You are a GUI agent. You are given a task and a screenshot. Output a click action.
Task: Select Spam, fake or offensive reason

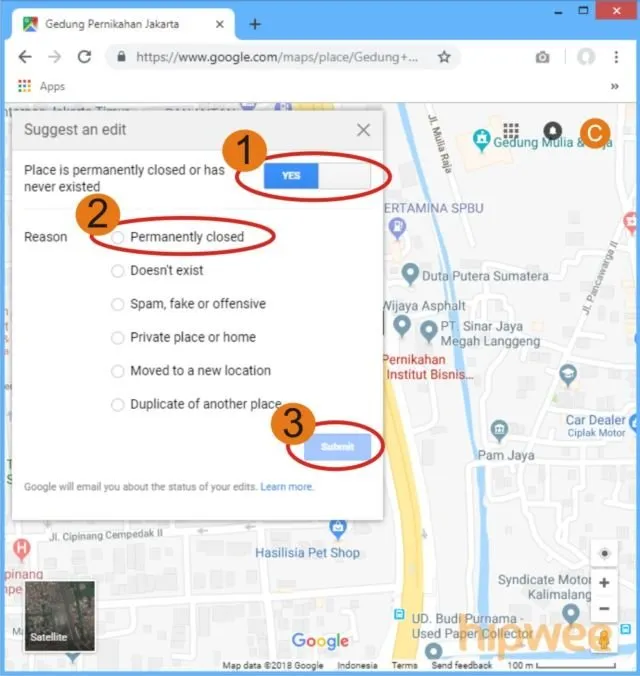click(x=117, y=304)
